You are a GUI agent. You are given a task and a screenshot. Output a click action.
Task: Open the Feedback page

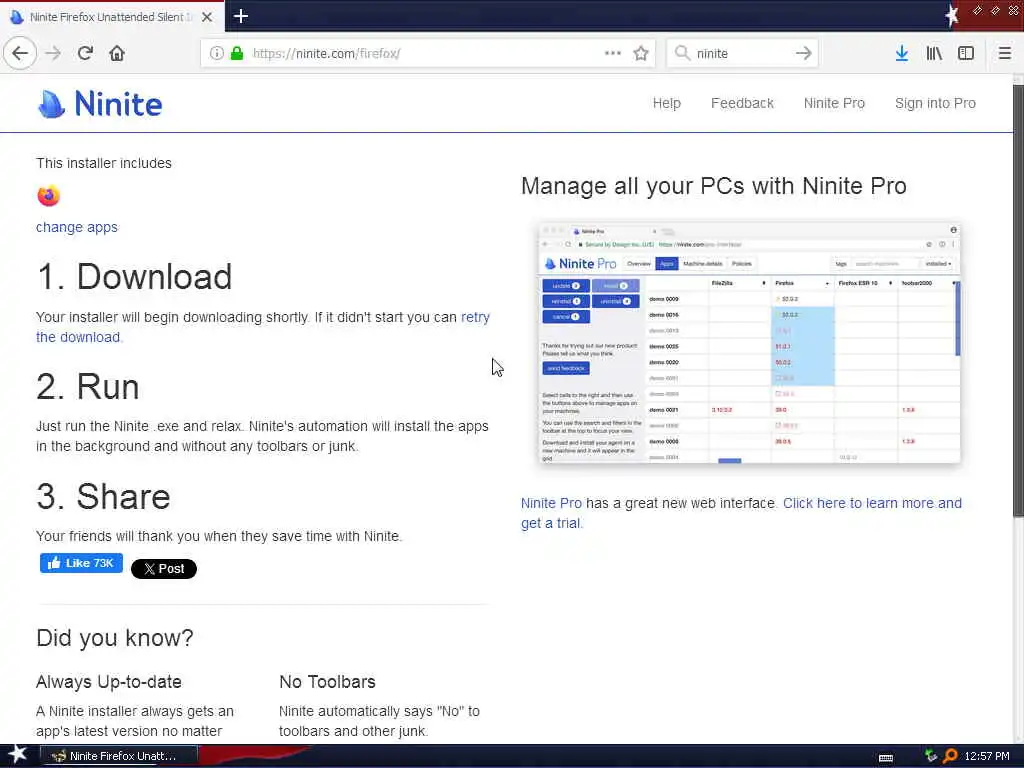coord(742,103)
